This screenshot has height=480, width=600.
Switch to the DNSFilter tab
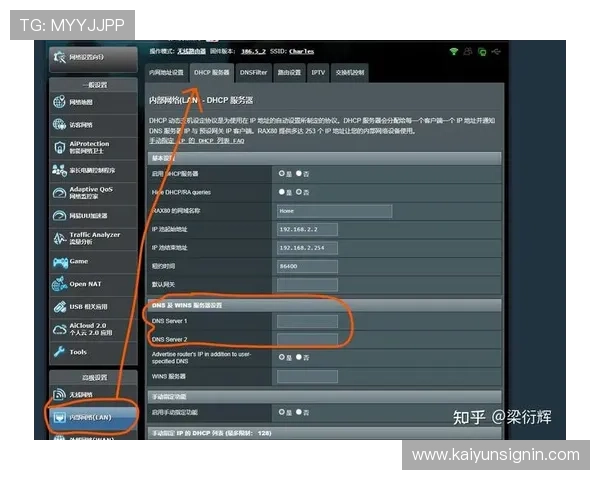(253, 73)
